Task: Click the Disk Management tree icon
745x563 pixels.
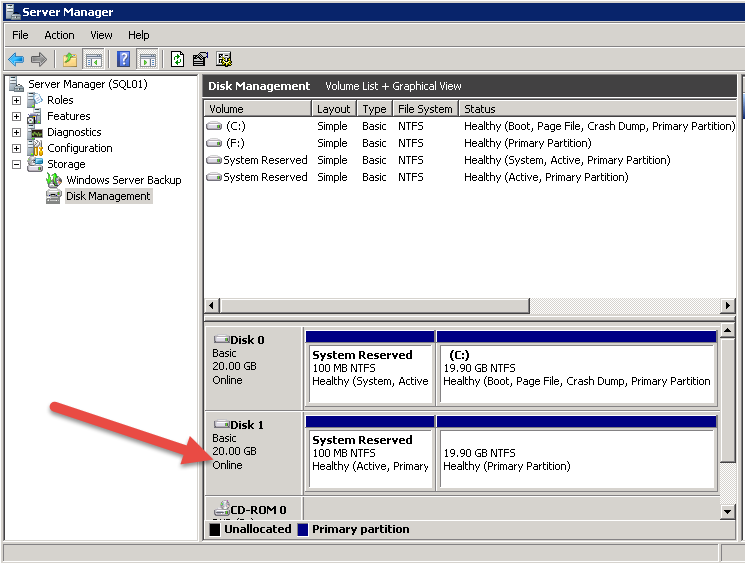Action: click(54, 196)
